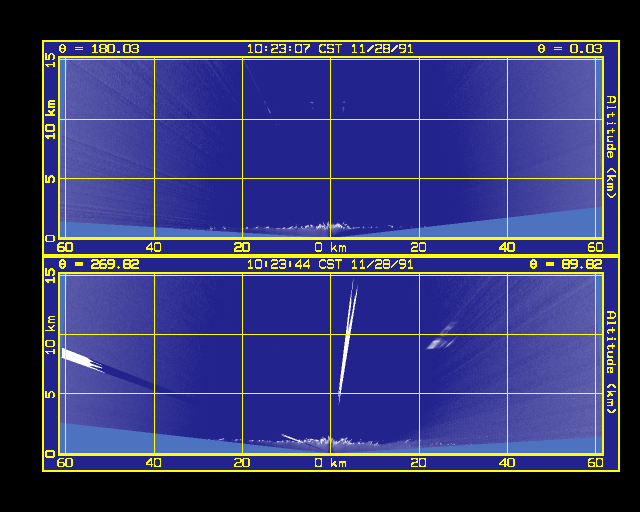
Task: Click the 0 km axis label in the 10:23:07 plot
Action: [331, 247]
